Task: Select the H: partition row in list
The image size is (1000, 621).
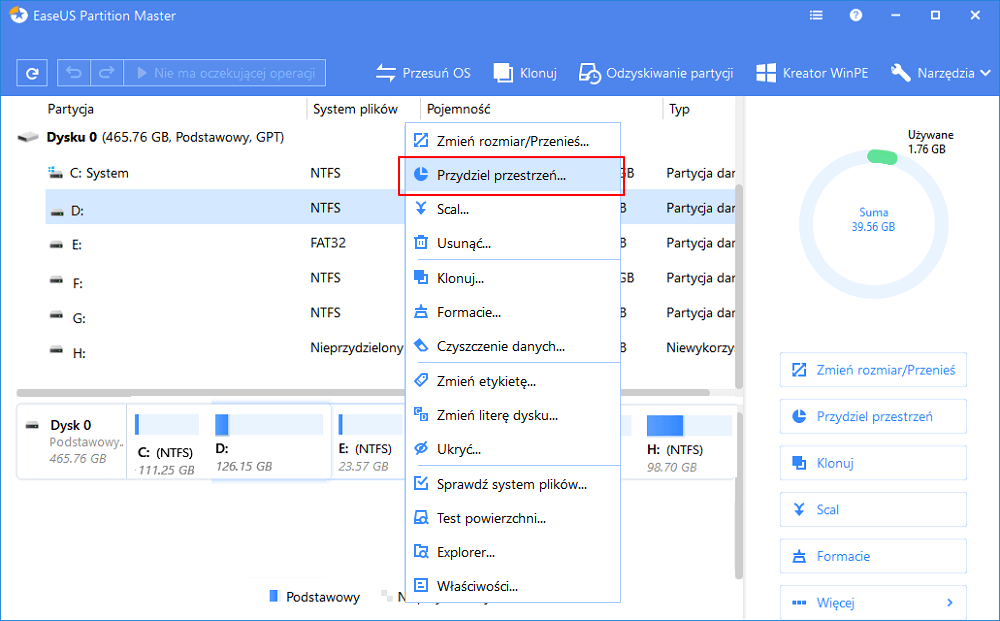Action: coord(225,349)
